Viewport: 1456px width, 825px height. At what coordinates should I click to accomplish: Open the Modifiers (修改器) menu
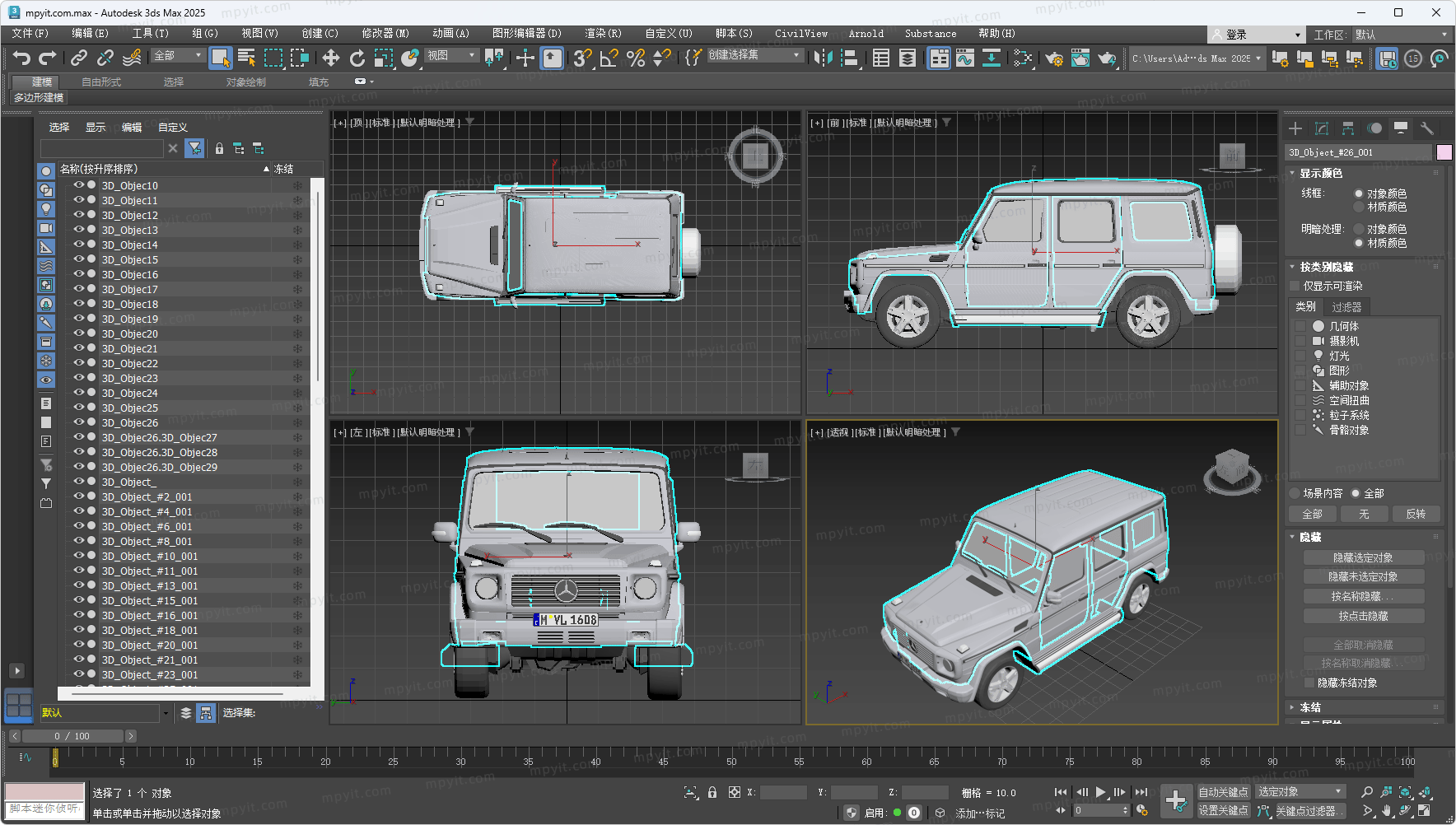(x=385, y=34)
